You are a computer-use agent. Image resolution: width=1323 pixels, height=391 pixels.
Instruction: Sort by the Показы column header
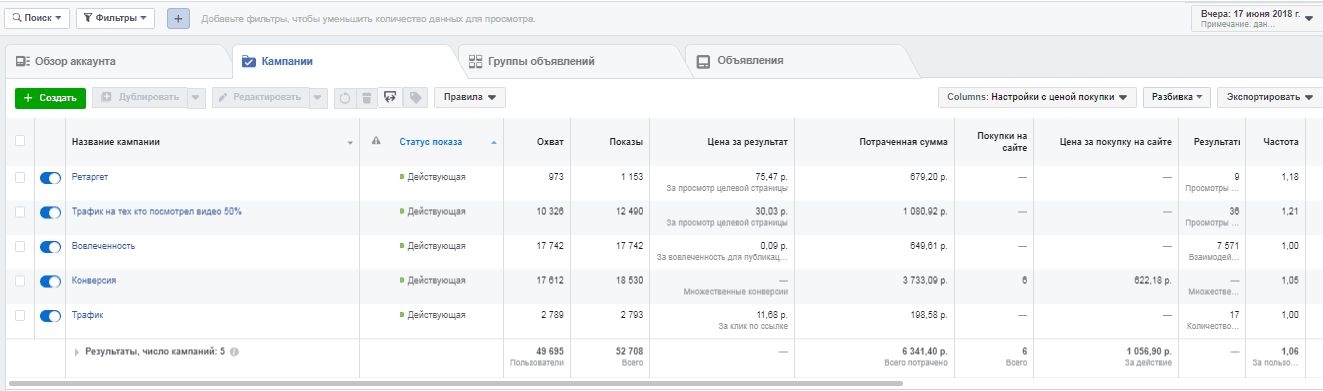626,142
